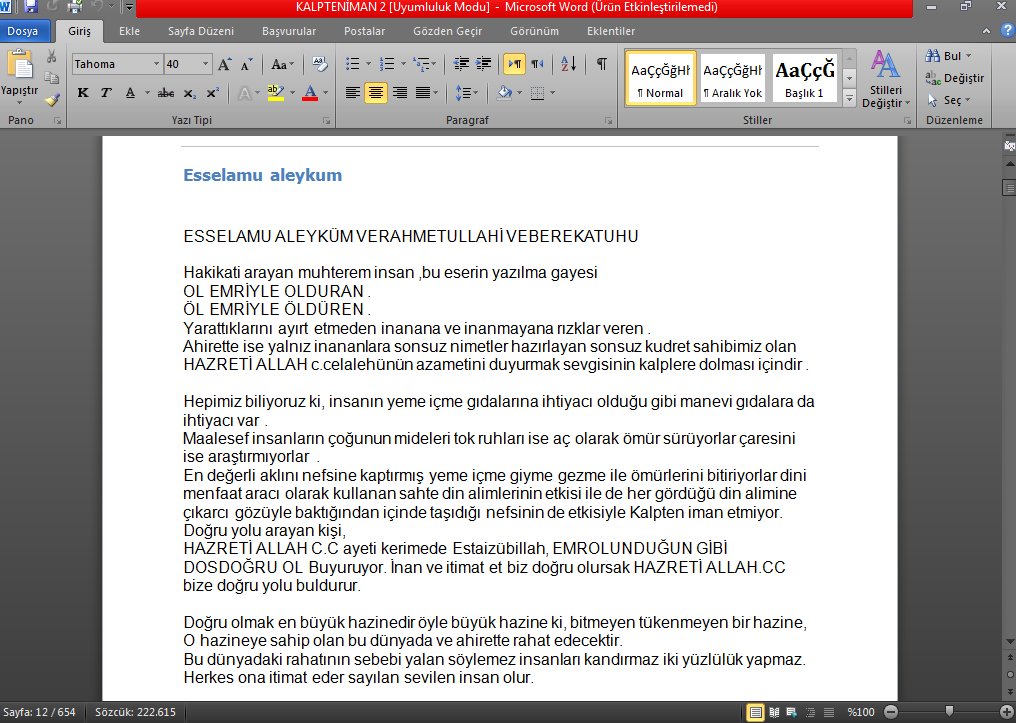The height and width of the screenshot is (723, 1016).
Task: Click the Cut scissors icon
Action: point(52,57)
